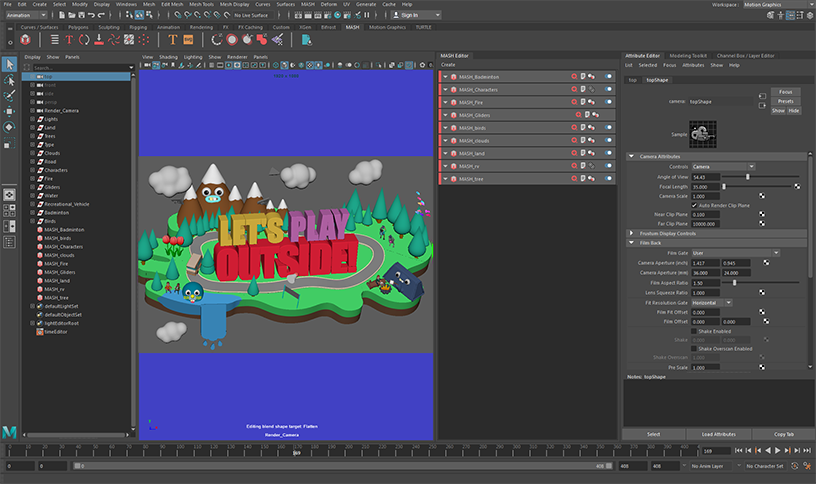The height and width of the screenshot is (484, 816).
Task: Open the Fit Resolution Gate dropdown
Action: (713, 302)
